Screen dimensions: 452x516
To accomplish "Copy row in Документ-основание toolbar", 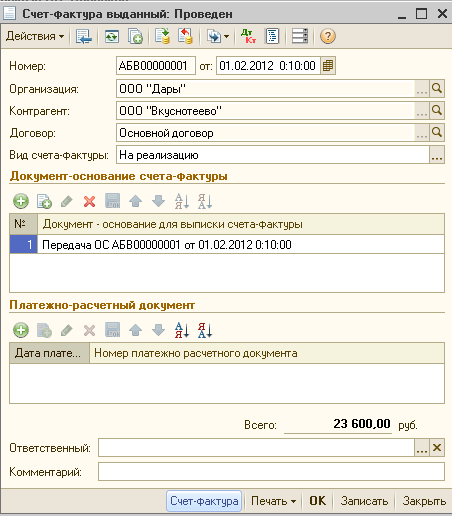I will coord(44,201).
